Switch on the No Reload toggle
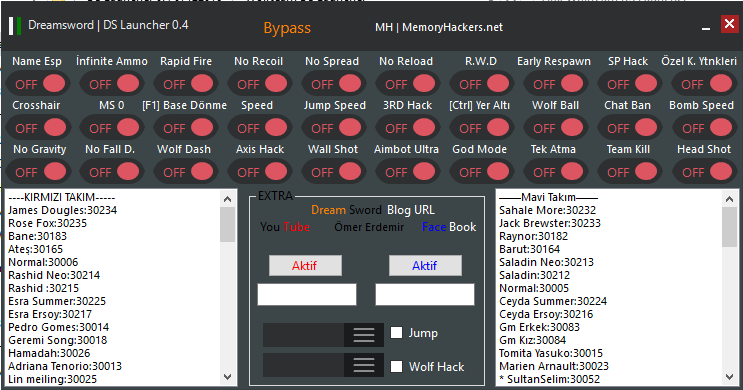Screen dimensions: 743x390 pos(408,84)
